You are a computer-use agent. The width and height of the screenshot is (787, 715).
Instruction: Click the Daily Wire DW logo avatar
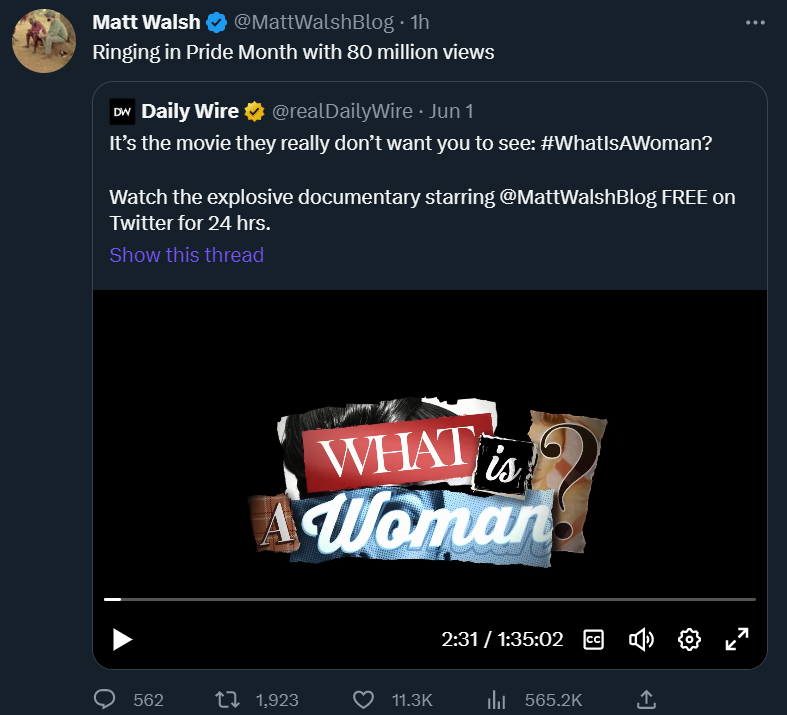pyautogui.click(x=122, y=111)
